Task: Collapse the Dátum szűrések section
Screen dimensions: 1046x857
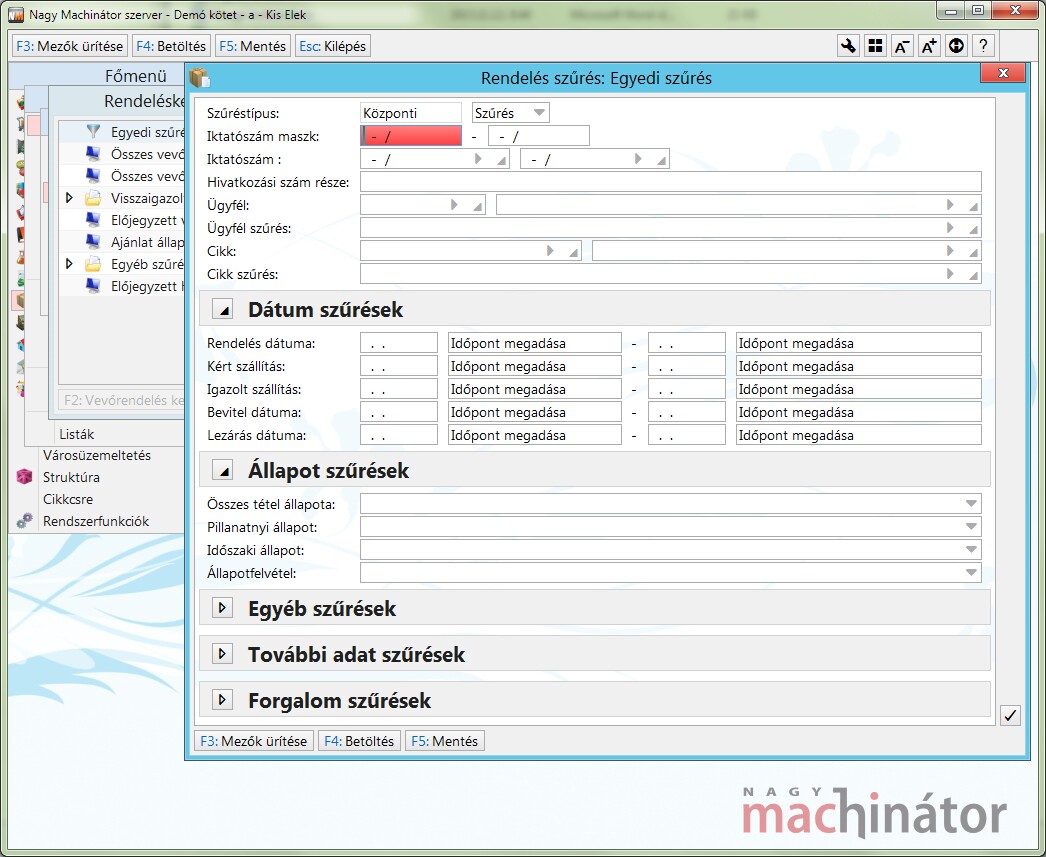Action: coord(222,309)
